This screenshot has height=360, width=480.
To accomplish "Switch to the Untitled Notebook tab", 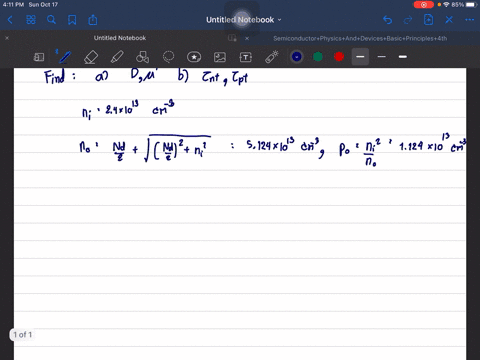I will [x=120, y=38].
